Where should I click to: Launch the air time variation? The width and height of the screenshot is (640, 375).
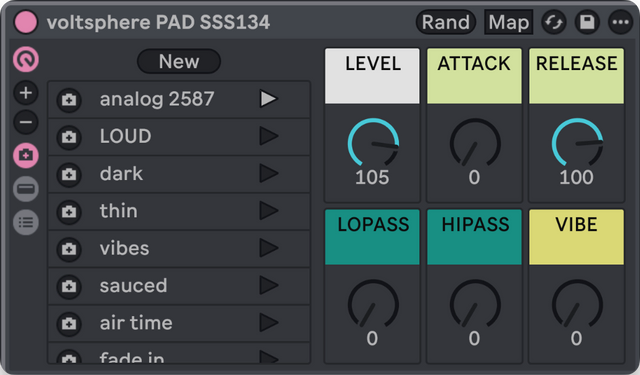pyautogui.click(x=269, y=323)
